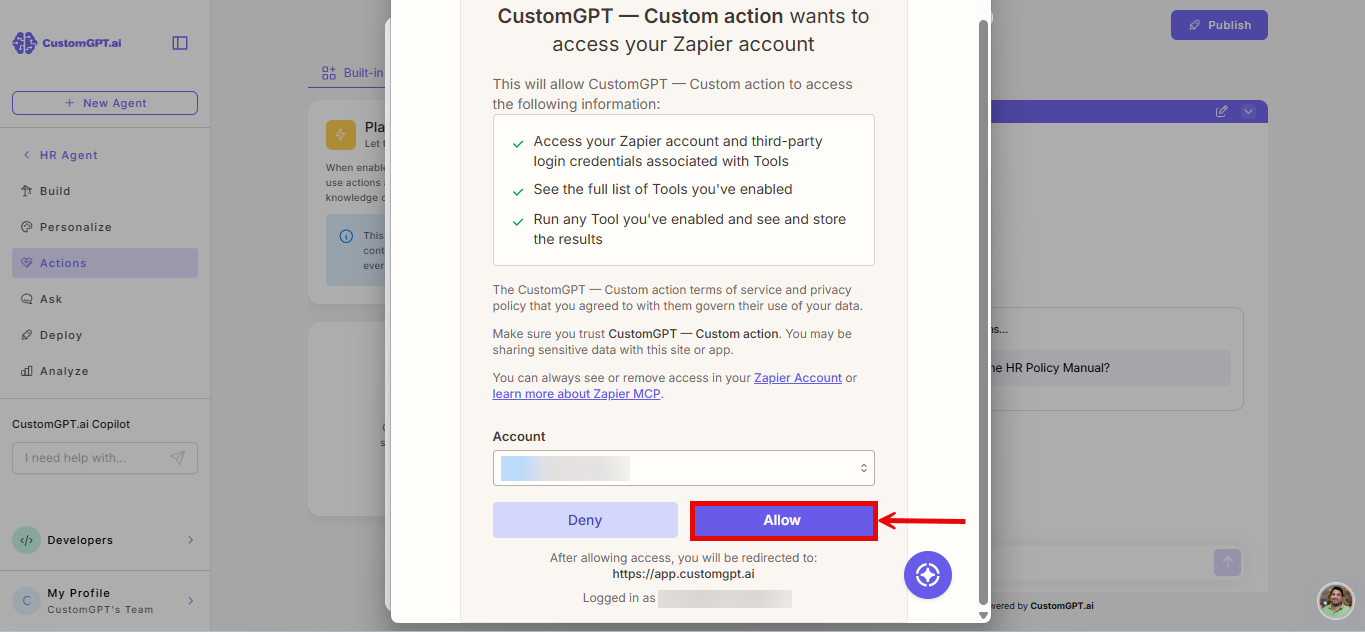Click the user avatar photo
This screenshot has width=1365, height=632.
coord(1335,601)
